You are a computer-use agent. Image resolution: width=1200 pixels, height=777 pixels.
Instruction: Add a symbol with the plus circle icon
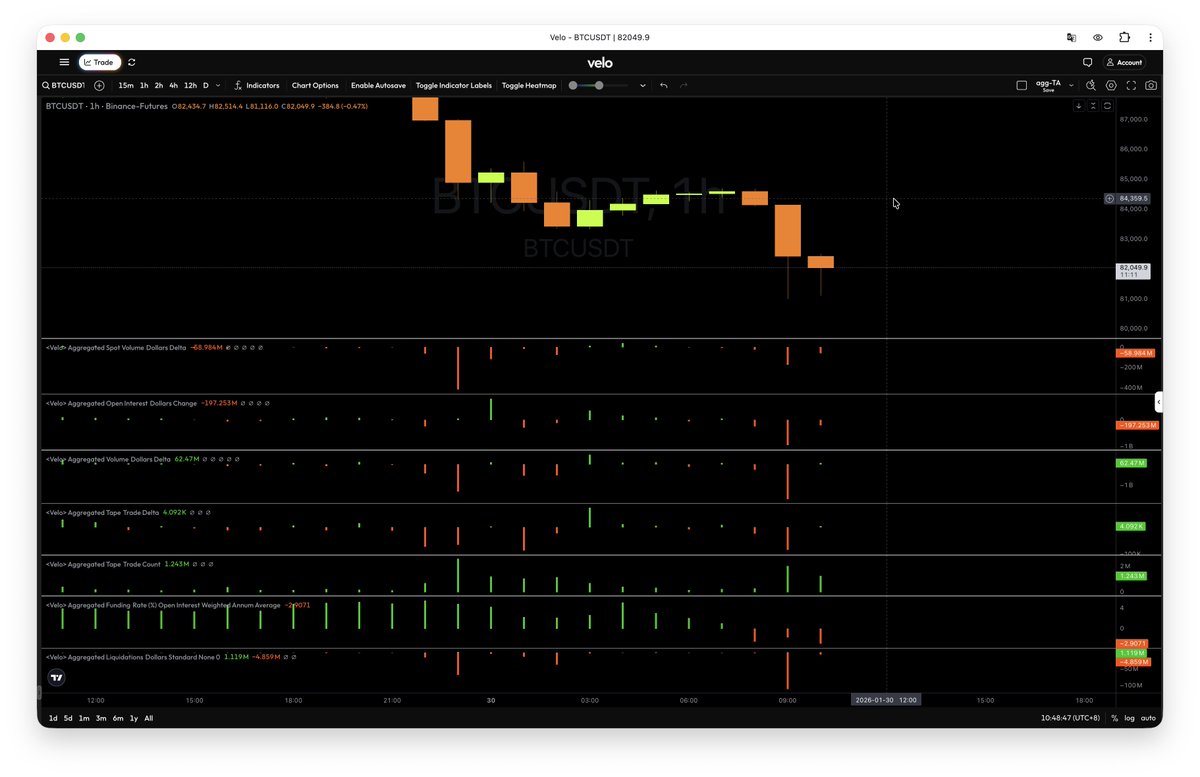pos(99,86)
